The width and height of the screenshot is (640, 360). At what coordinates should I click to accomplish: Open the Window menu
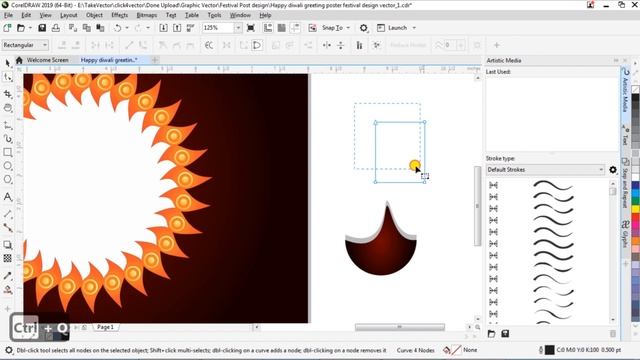240,15
